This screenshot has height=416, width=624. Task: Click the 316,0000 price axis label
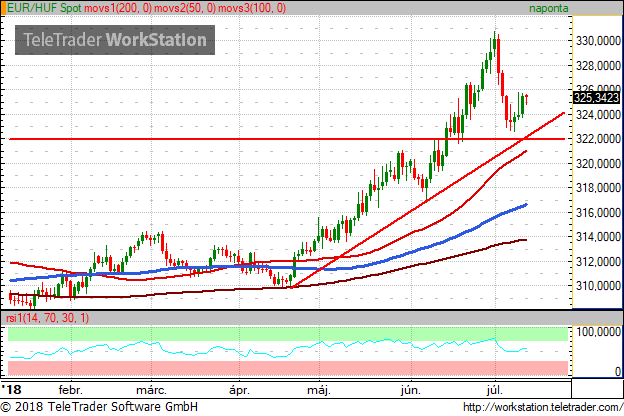[598, 213]
